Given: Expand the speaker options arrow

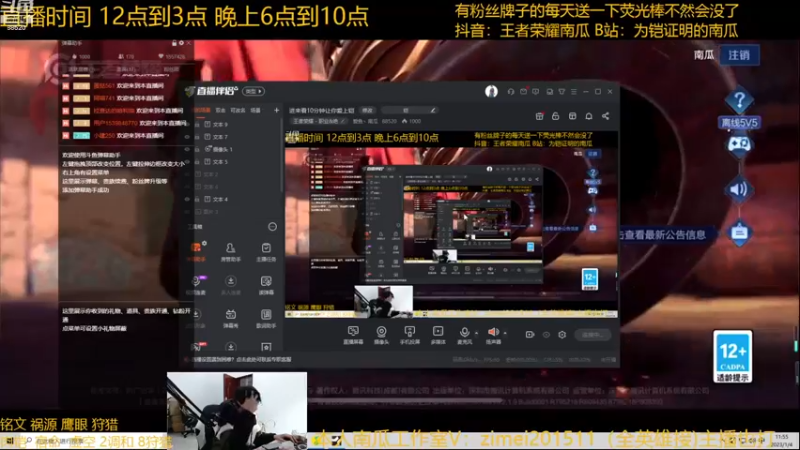Looking at the screenshot, I should pyautogui.click(x=505, y=333).
